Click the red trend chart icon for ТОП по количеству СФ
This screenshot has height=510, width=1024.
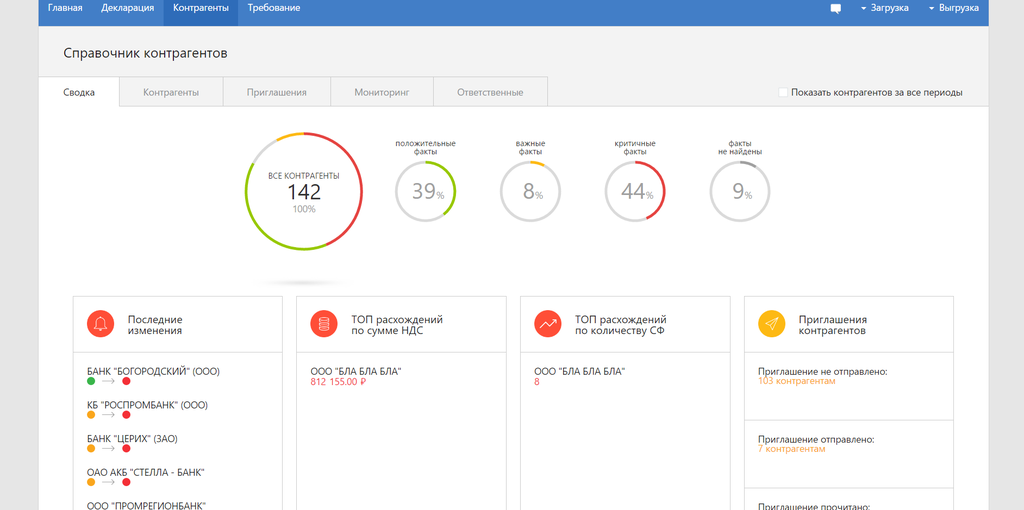[547, 324]
